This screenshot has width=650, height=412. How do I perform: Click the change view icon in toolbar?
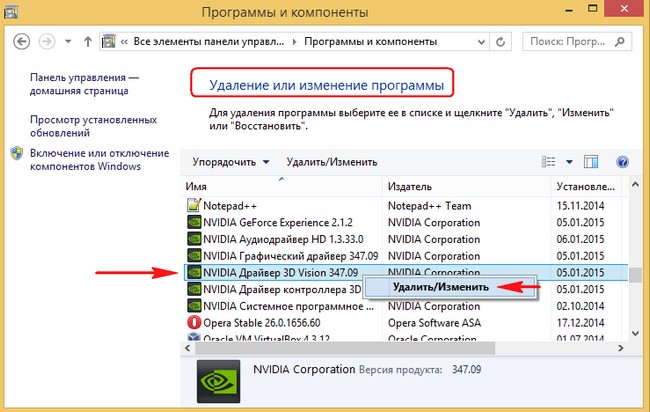(548, 162)
